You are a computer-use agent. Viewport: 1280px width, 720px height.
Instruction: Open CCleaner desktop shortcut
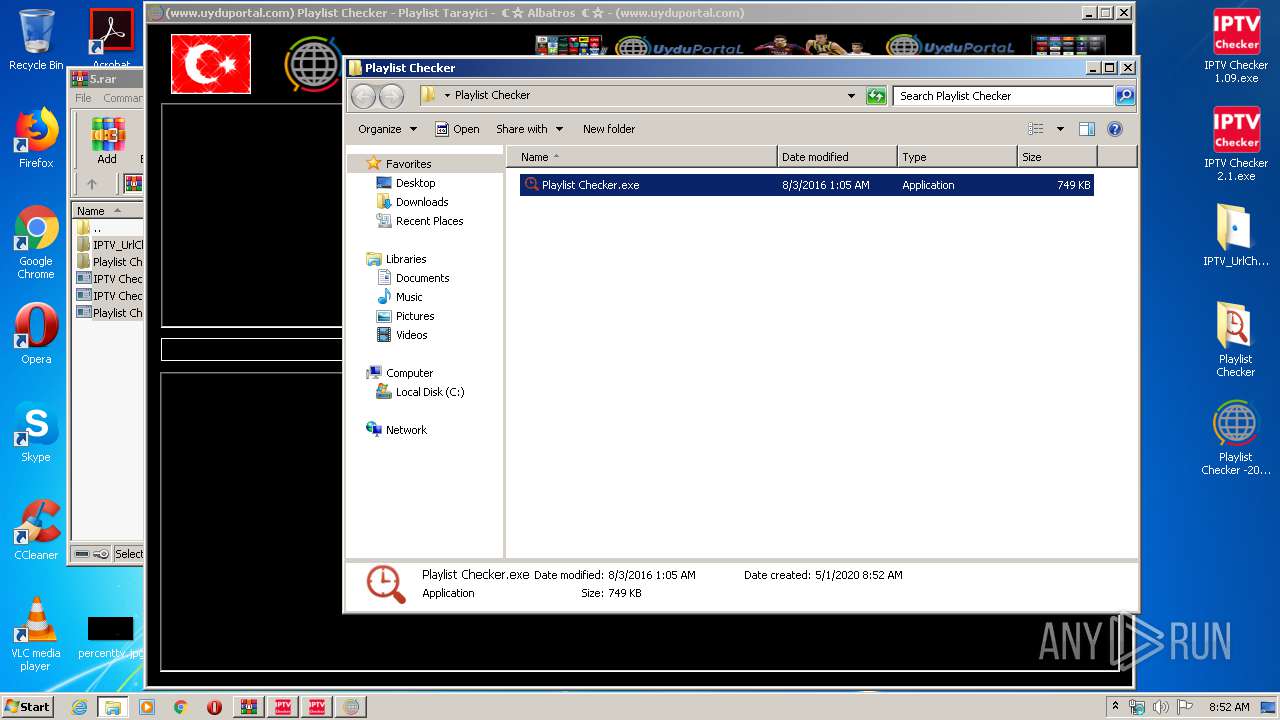click(x=36, y=530)
